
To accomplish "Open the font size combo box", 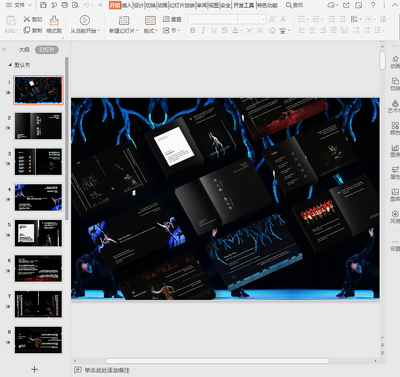I will 252,19.
